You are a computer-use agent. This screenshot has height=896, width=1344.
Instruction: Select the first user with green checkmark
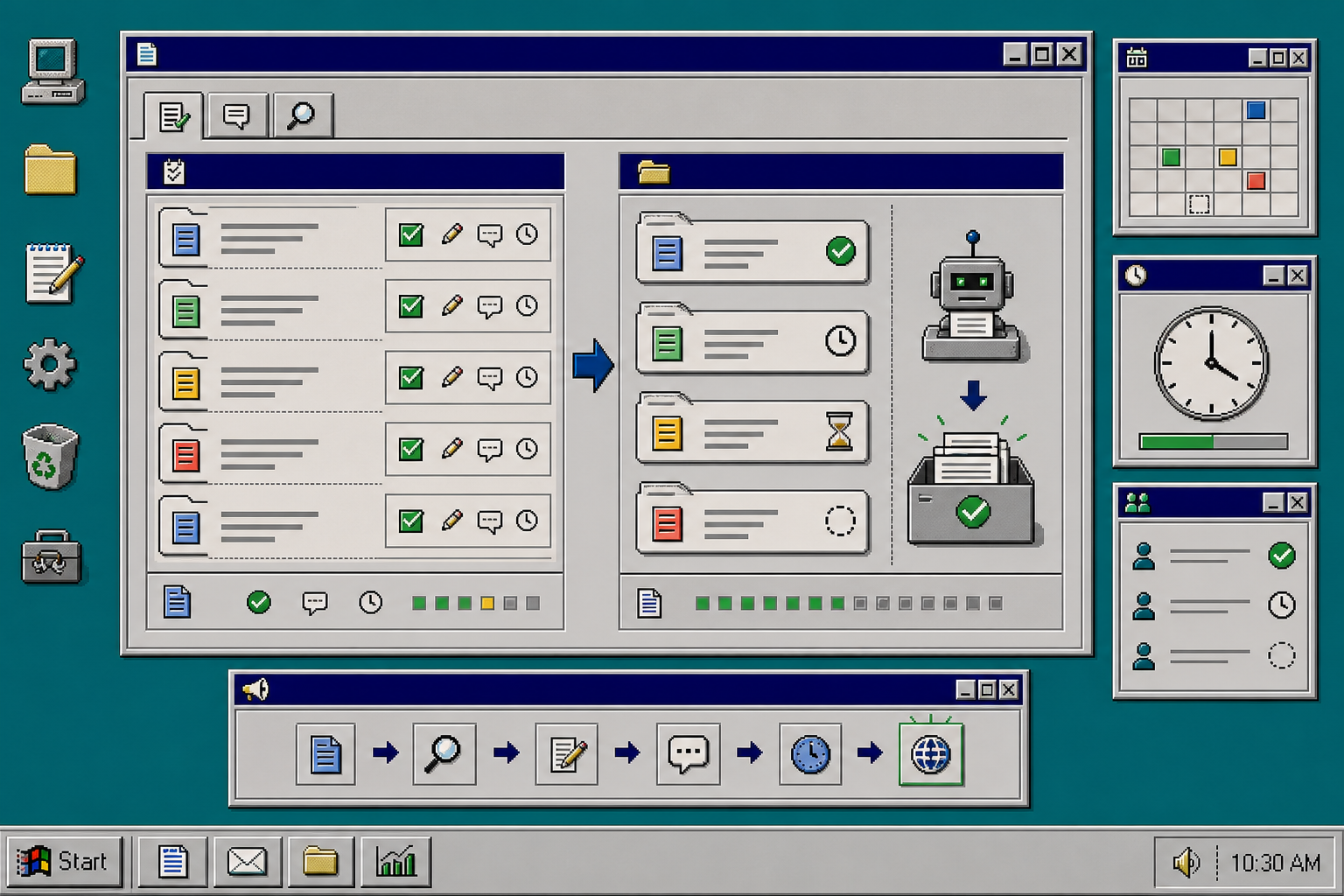[1214, 556]
